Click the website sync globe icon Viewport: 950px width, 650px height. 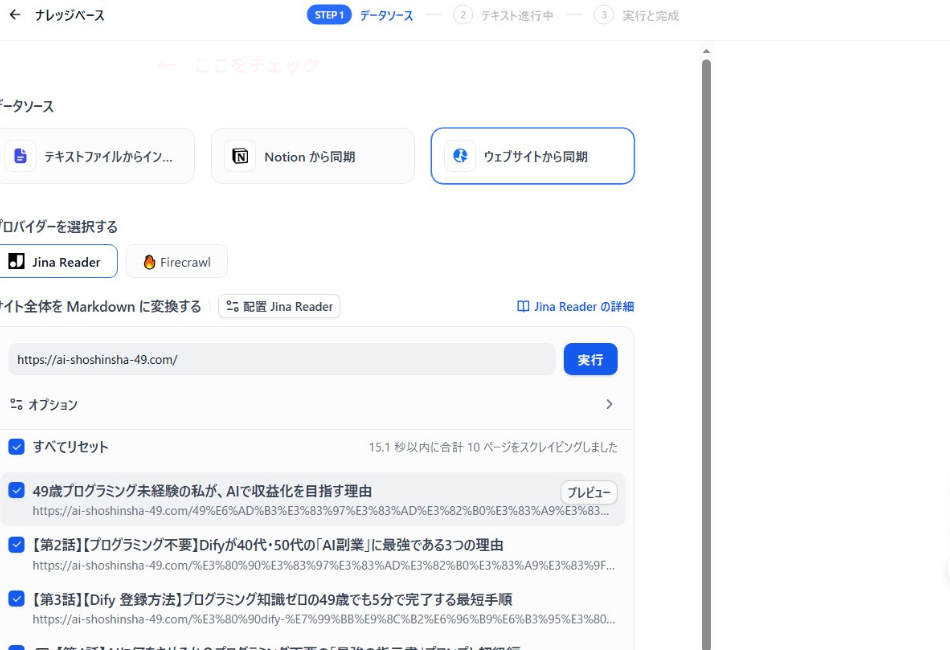click(x=459, y=155)
